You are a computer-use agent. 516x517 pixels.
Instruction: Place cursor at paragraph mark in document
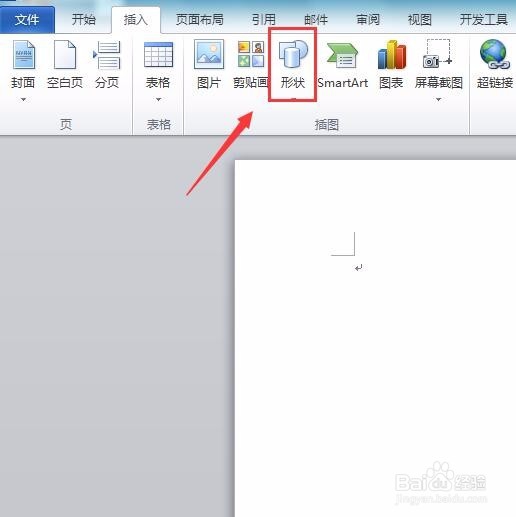point(359,268)
